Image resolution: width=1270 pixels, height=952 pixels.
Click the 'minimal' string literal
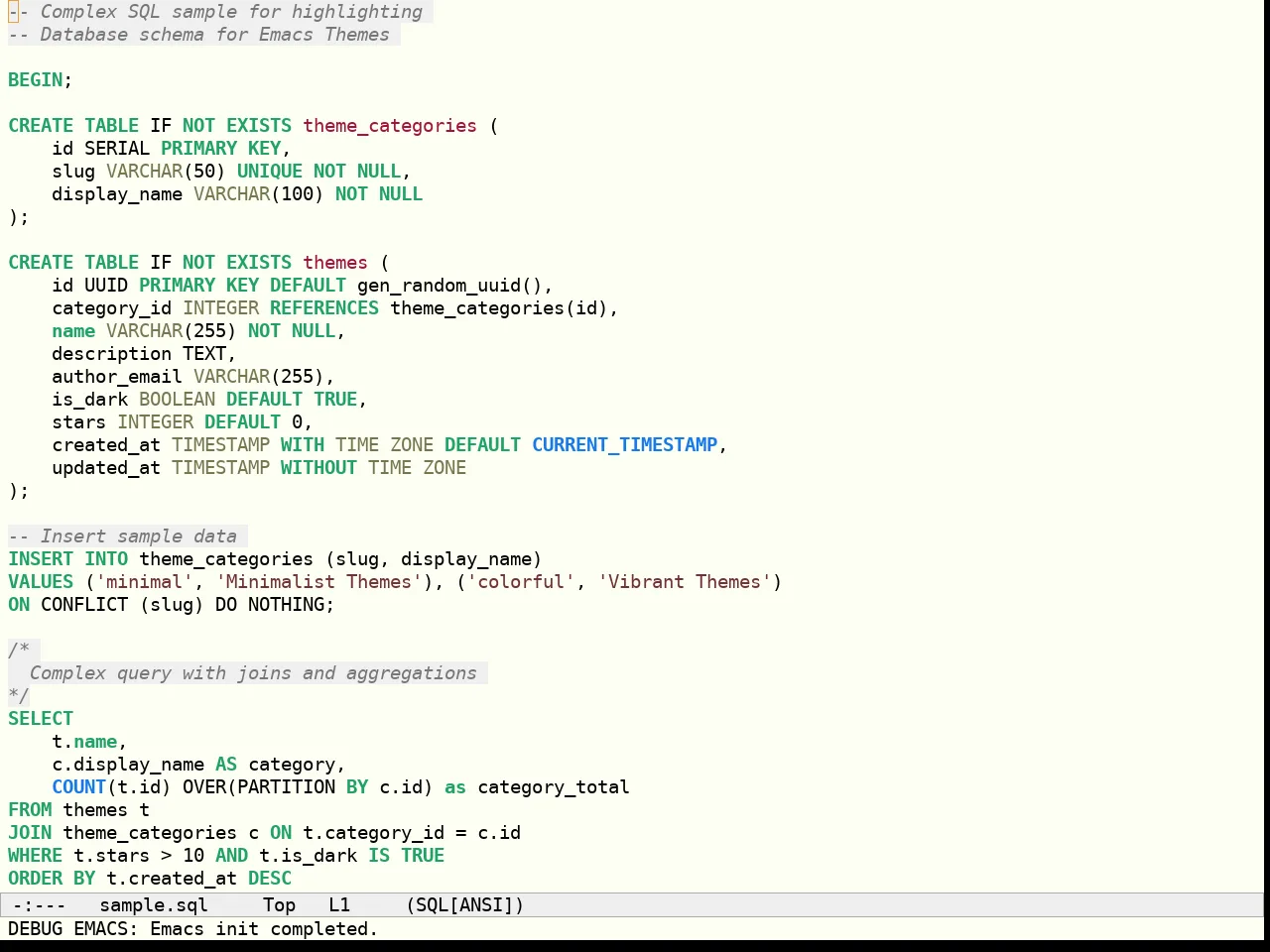pos(144,582)
